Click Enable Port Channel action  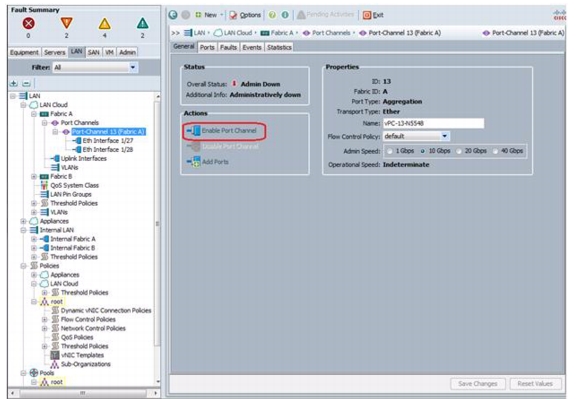pyautogui.click(x=222, y=130)
